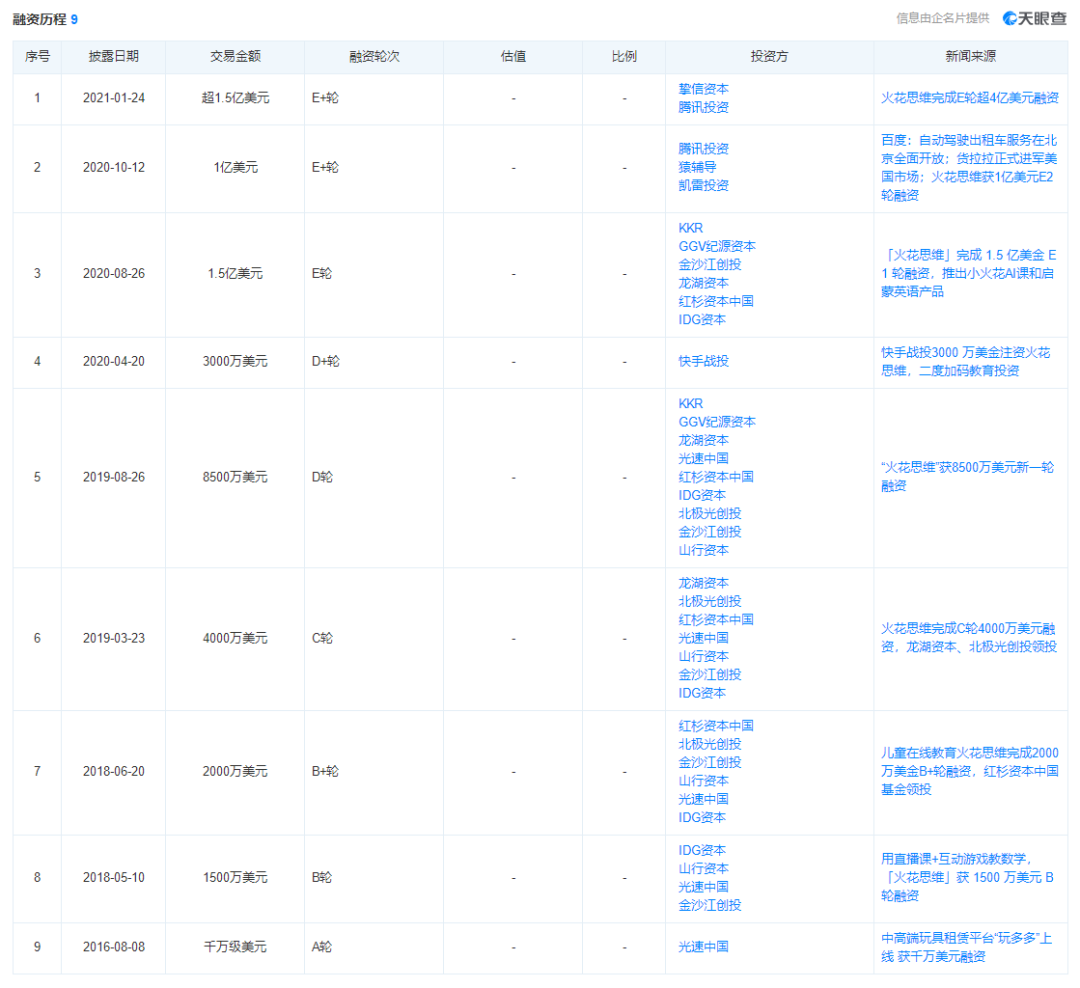The width and height of the screenshot is (1080, 988).
Task: Click 光速中国 in the A轮 row
Action: (703, 947)
